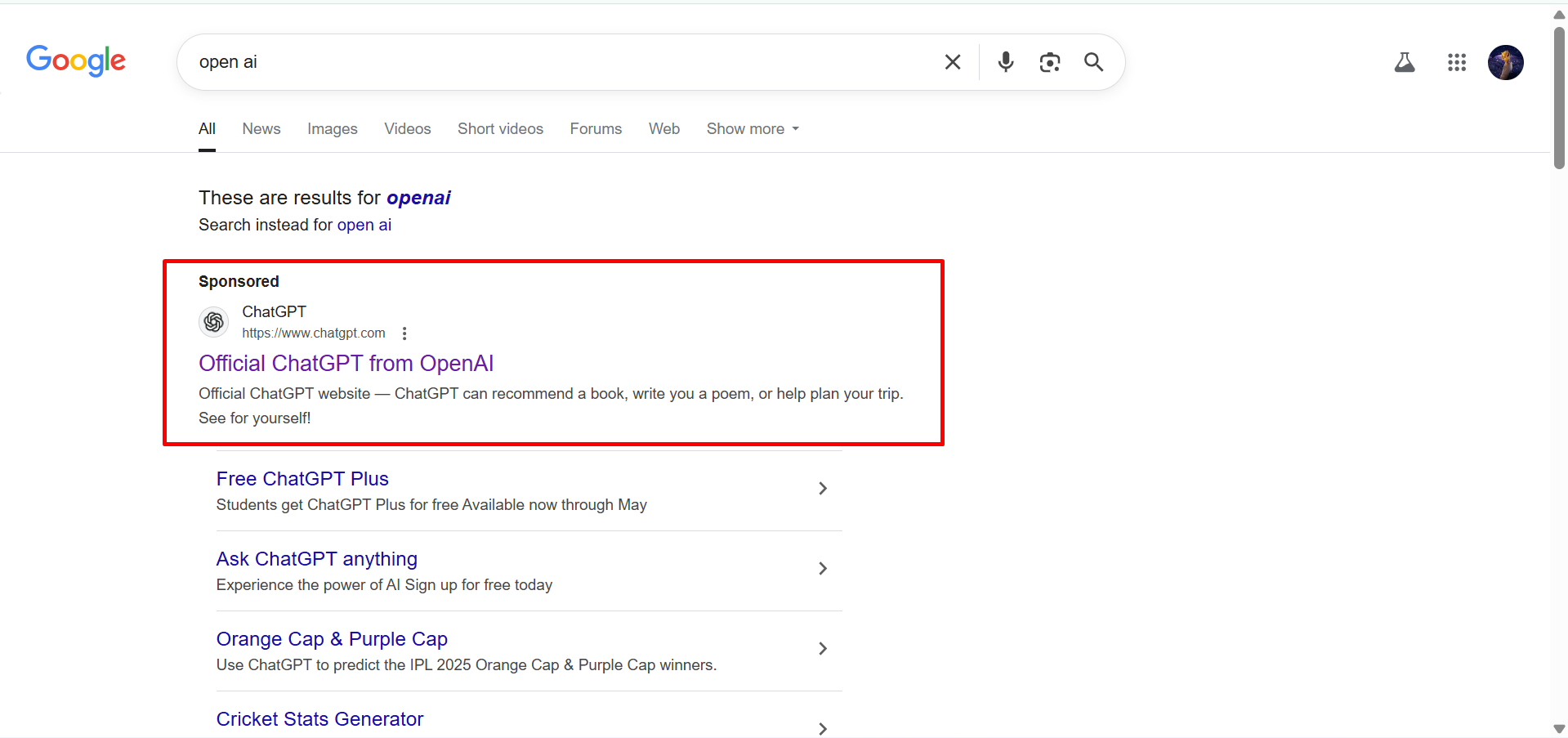Switch to the Images tab
1568x738 pixels.
tap(333, 129)
